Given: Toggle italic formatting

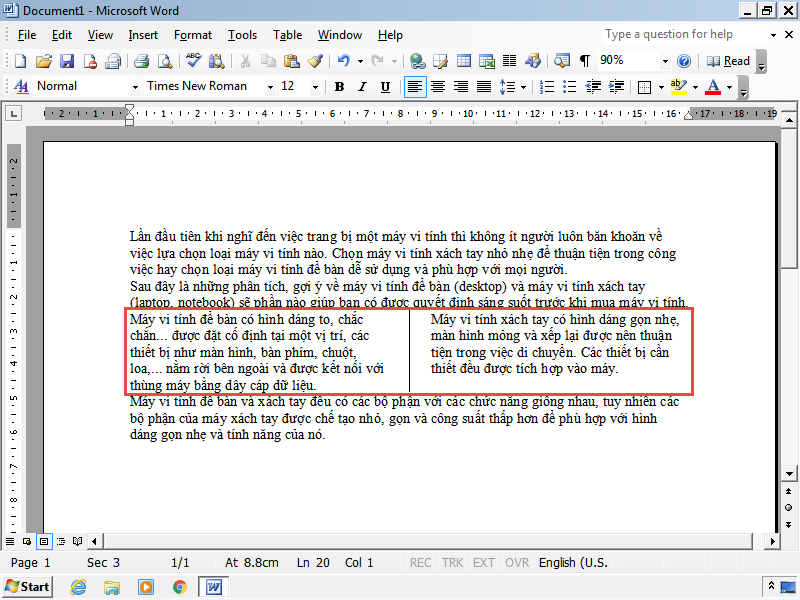Looking at the screenshot, I should 362,87.
